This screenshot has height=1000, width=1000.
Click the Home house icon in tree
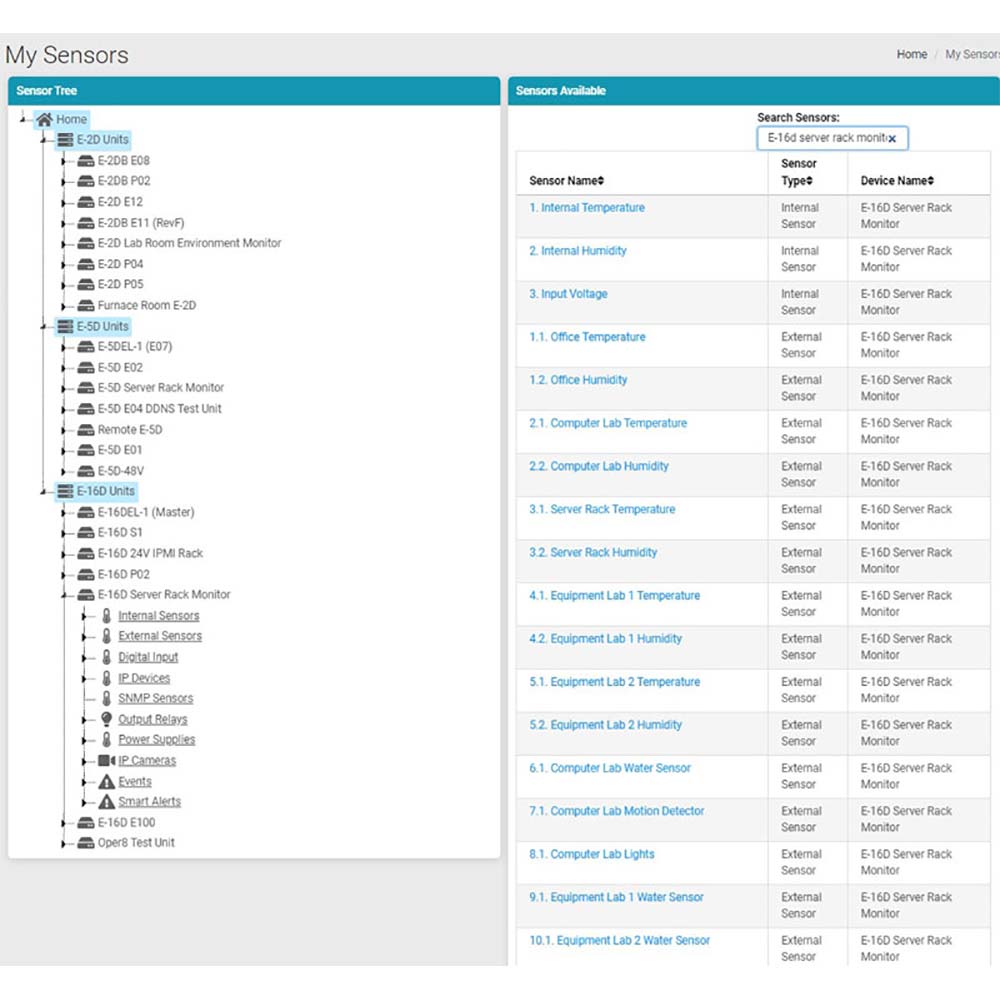coord(44,119)
